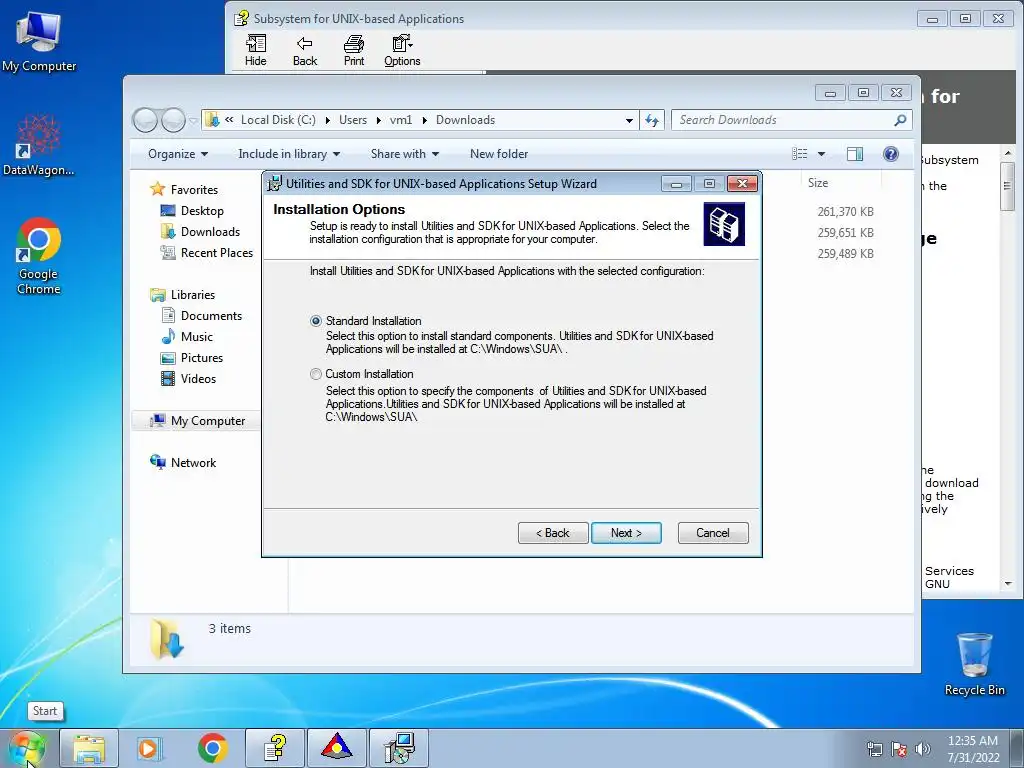Open Explorer help question mark icon
The width and height of the screenshot is (1024, 768).
point(891,153)
